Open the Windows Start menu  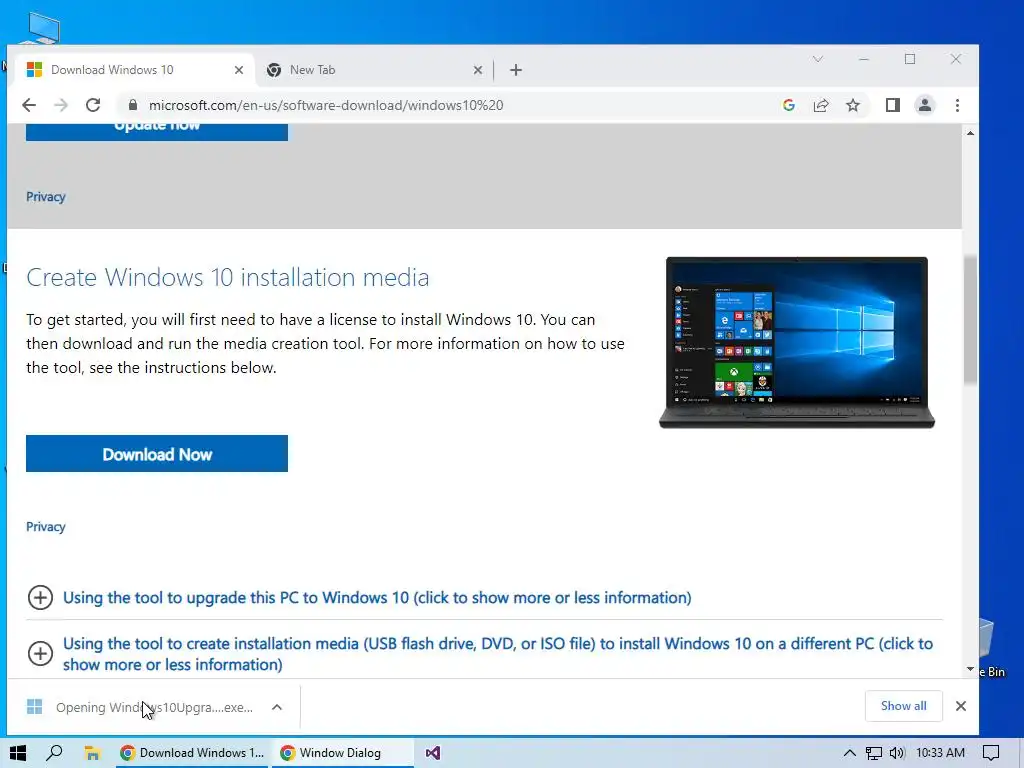[x=18, y=753]
